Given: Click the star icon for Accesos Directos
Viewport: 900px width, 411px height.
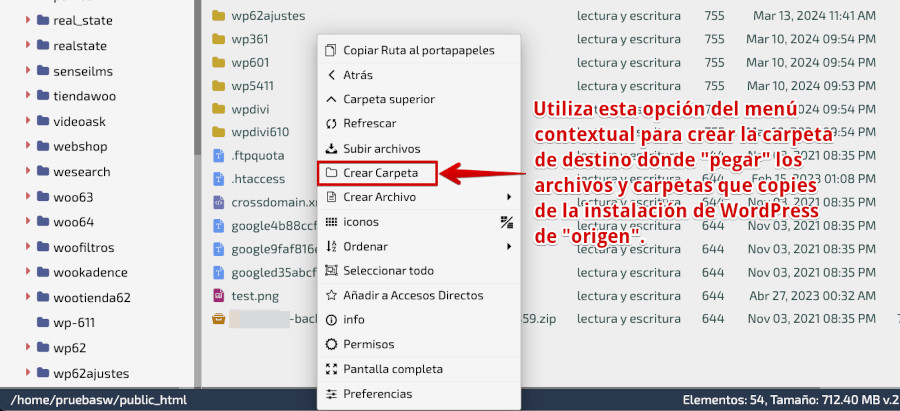Looking at the screenshot, I should tap(331, 295).
